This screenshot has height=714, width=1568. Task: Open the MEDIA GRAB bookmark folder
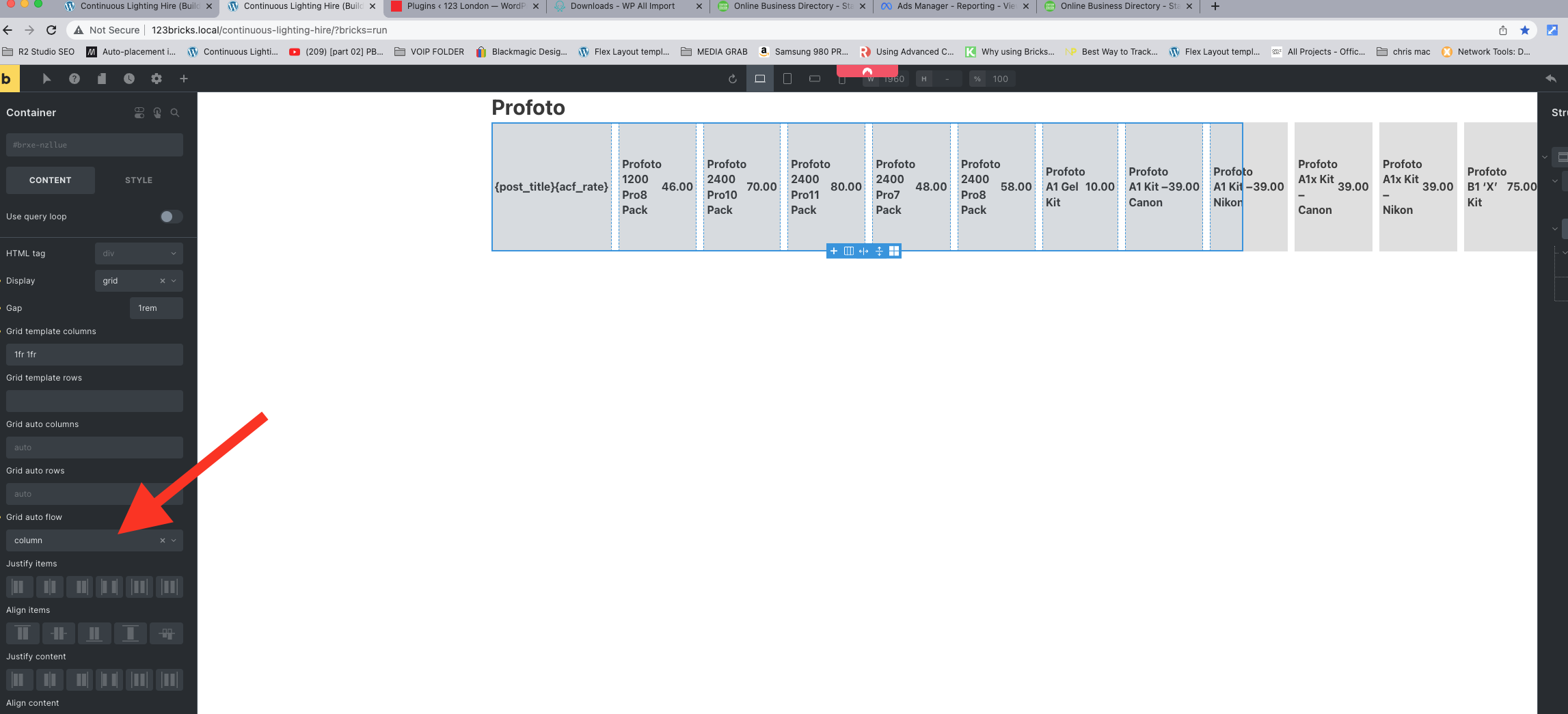[x=714, y=52]
